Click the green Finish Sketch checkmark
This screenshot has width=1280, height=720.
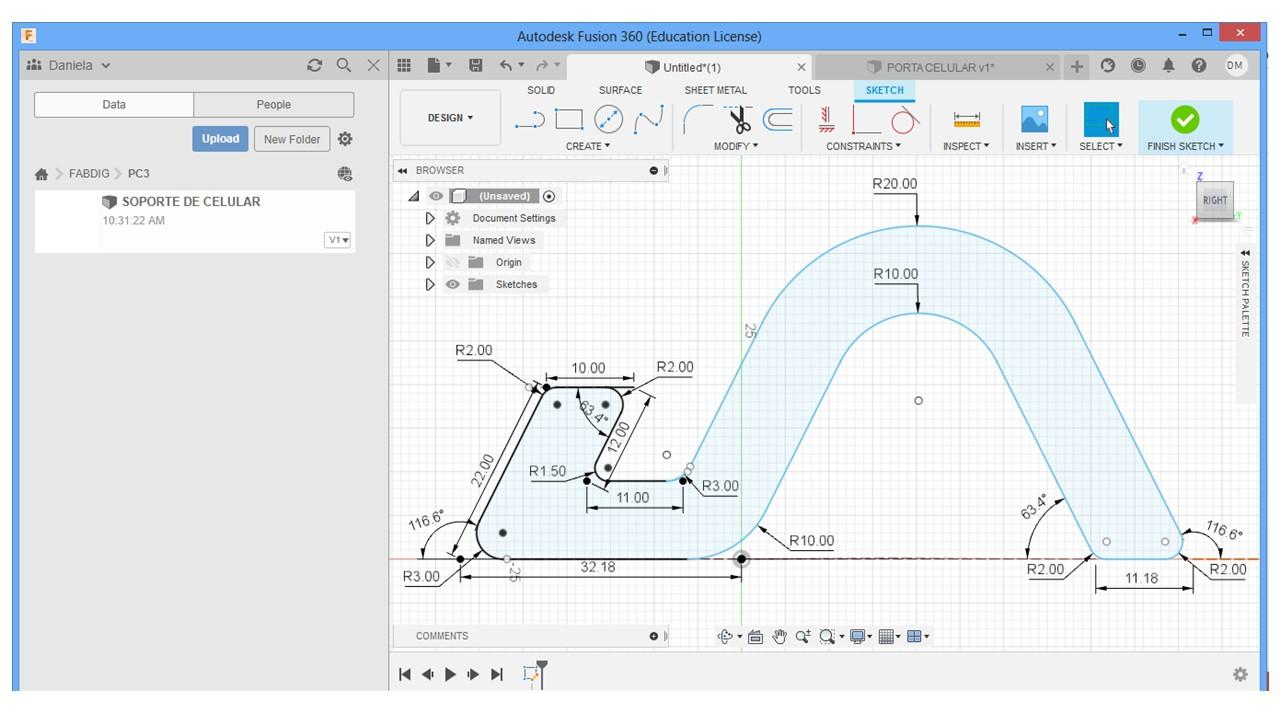point(1185,120)
